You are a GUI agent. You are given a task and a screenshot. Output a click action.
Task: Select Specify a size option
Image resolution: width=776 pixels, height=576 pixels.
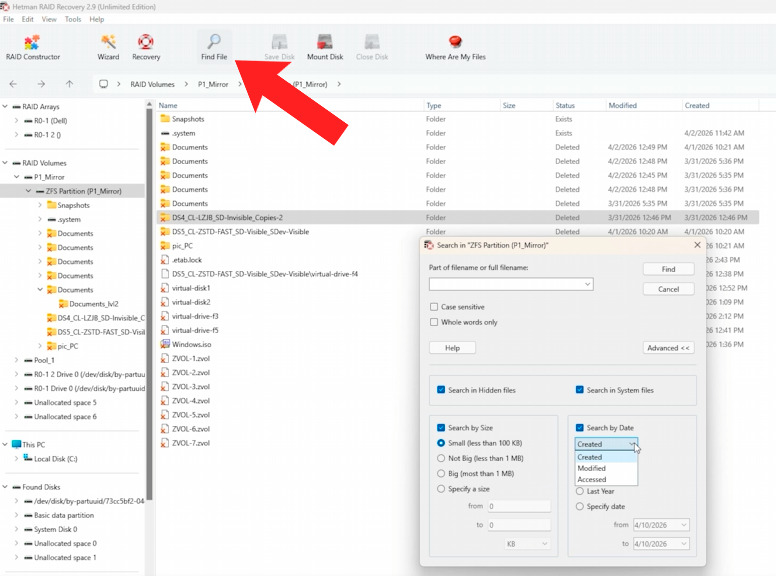point(441,489)
